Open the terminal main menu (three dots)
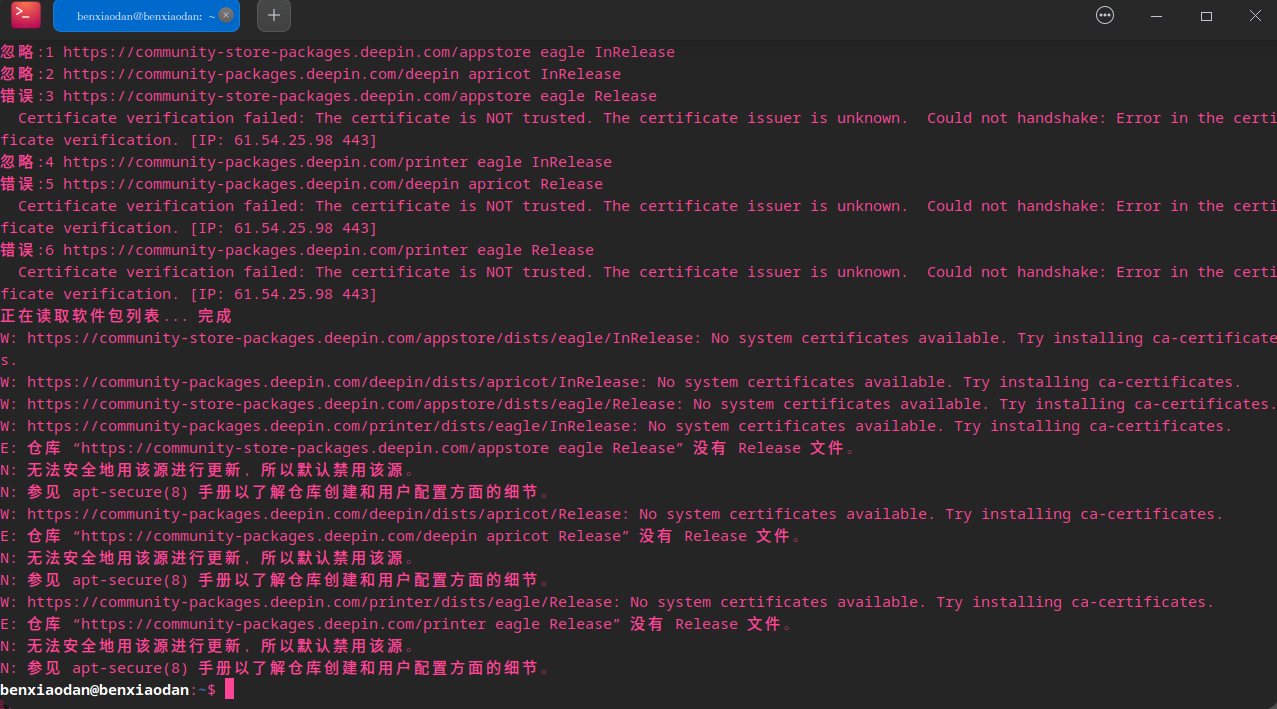This screenshot has height=709, width=1277. (1105, 15)
